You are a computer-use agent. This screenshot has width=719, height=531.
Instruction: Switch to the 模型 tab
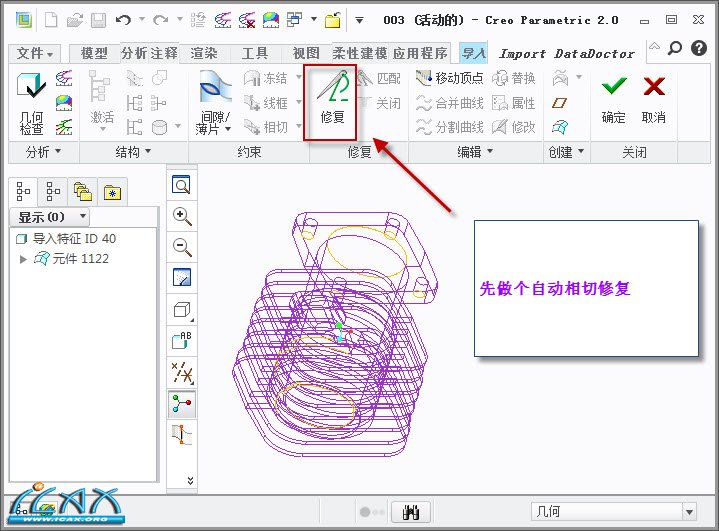point(94,53)
